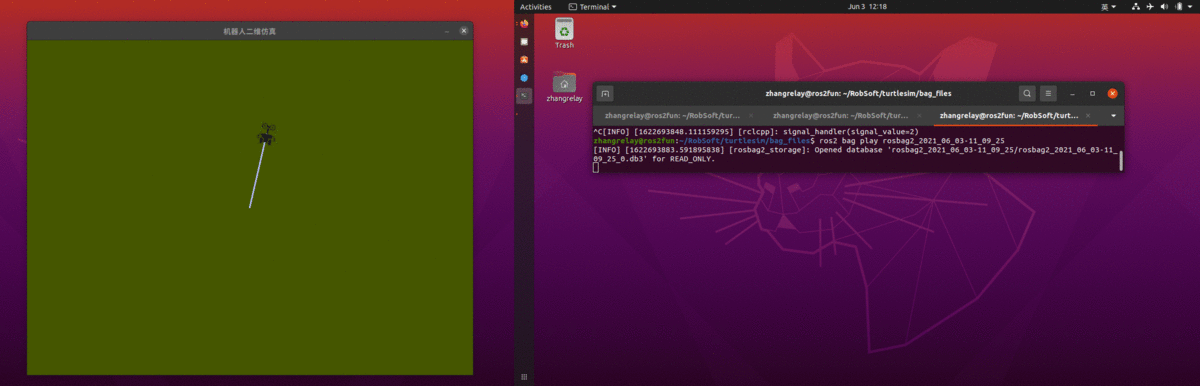Close the Terminal window
The width and height of the screenshot is (1200, 386).
1113,93
